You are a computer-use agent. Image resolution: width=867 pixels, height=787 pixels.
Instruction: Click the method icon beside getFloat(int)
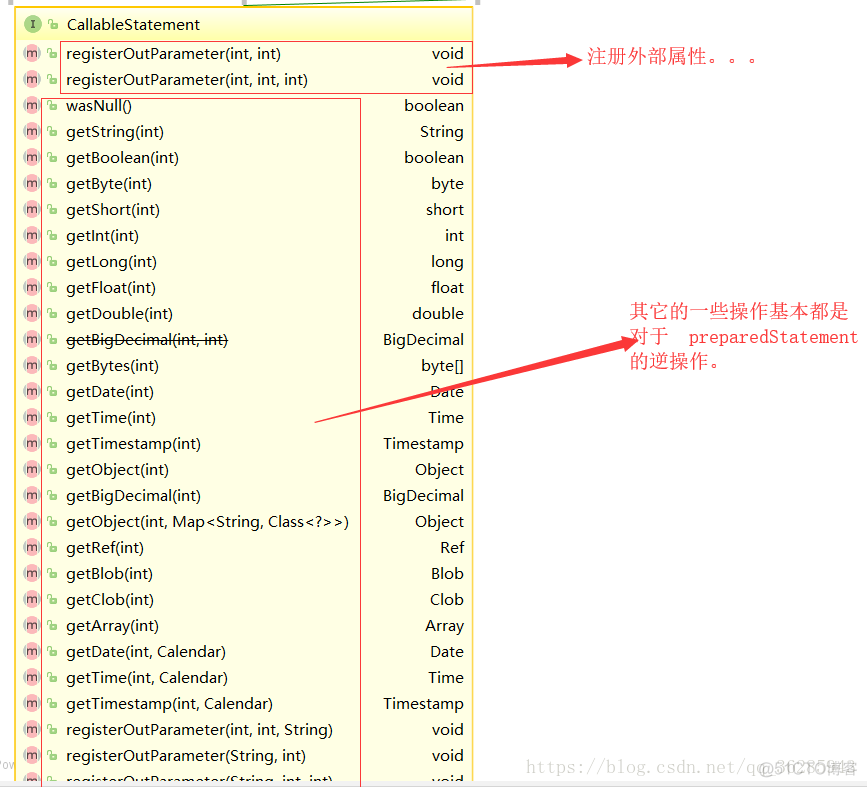[x=32, y=288]
